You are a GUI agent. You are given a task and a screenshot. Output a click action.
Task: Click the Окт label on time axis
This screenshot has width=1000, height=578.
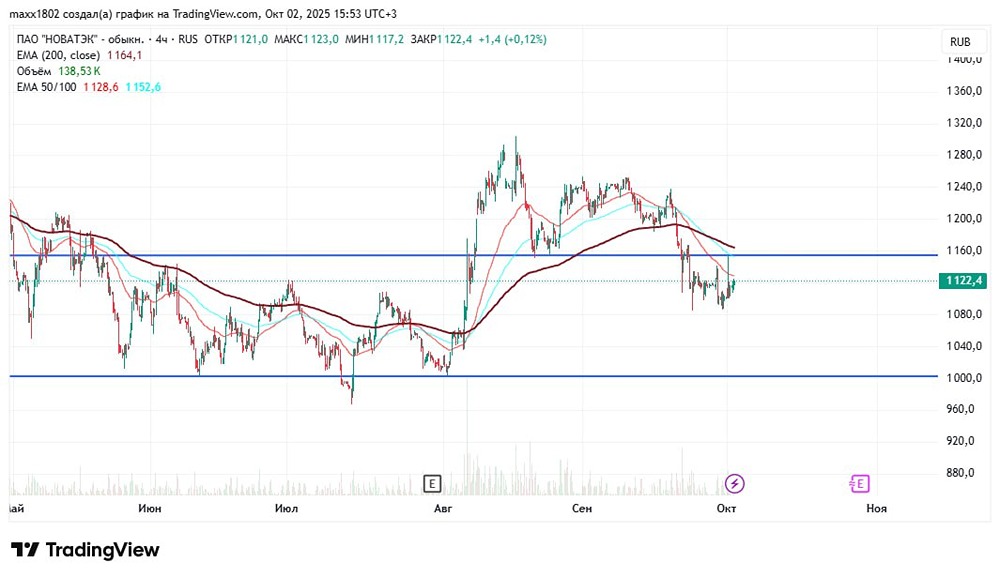tap(726, 508)
